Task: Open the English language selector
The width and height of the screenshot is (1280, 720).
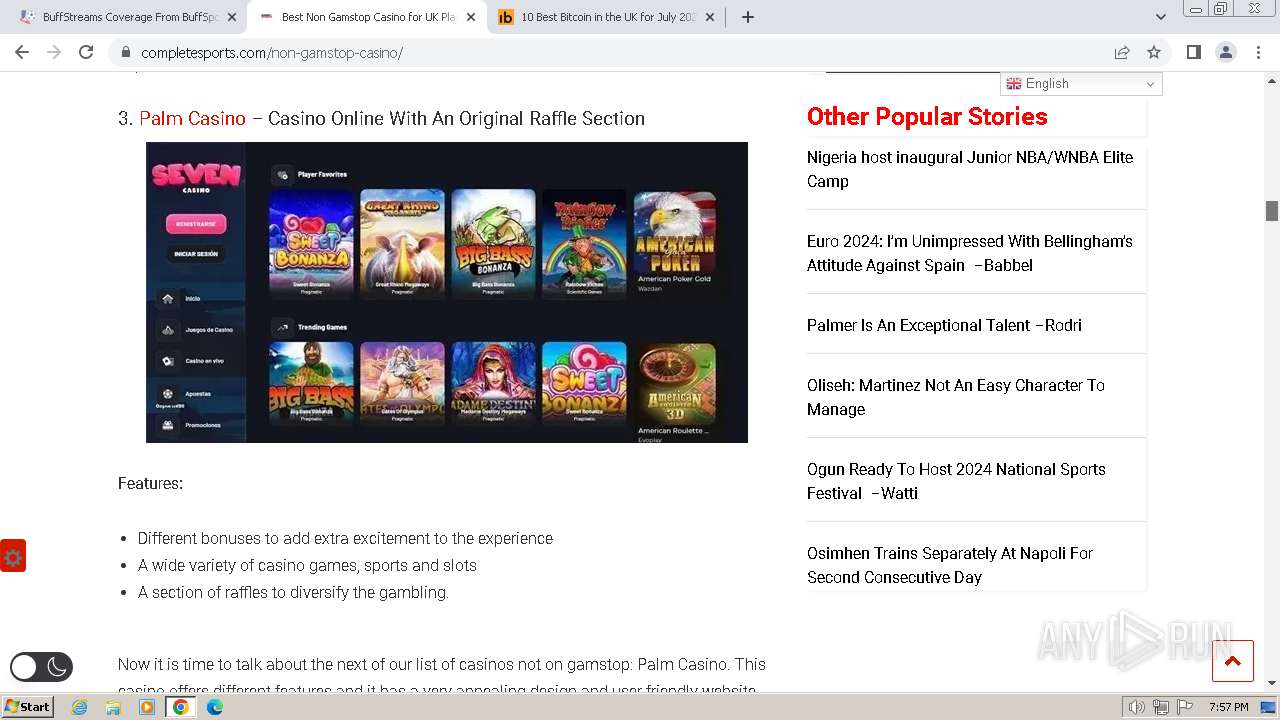Action: coord(1082,84)
